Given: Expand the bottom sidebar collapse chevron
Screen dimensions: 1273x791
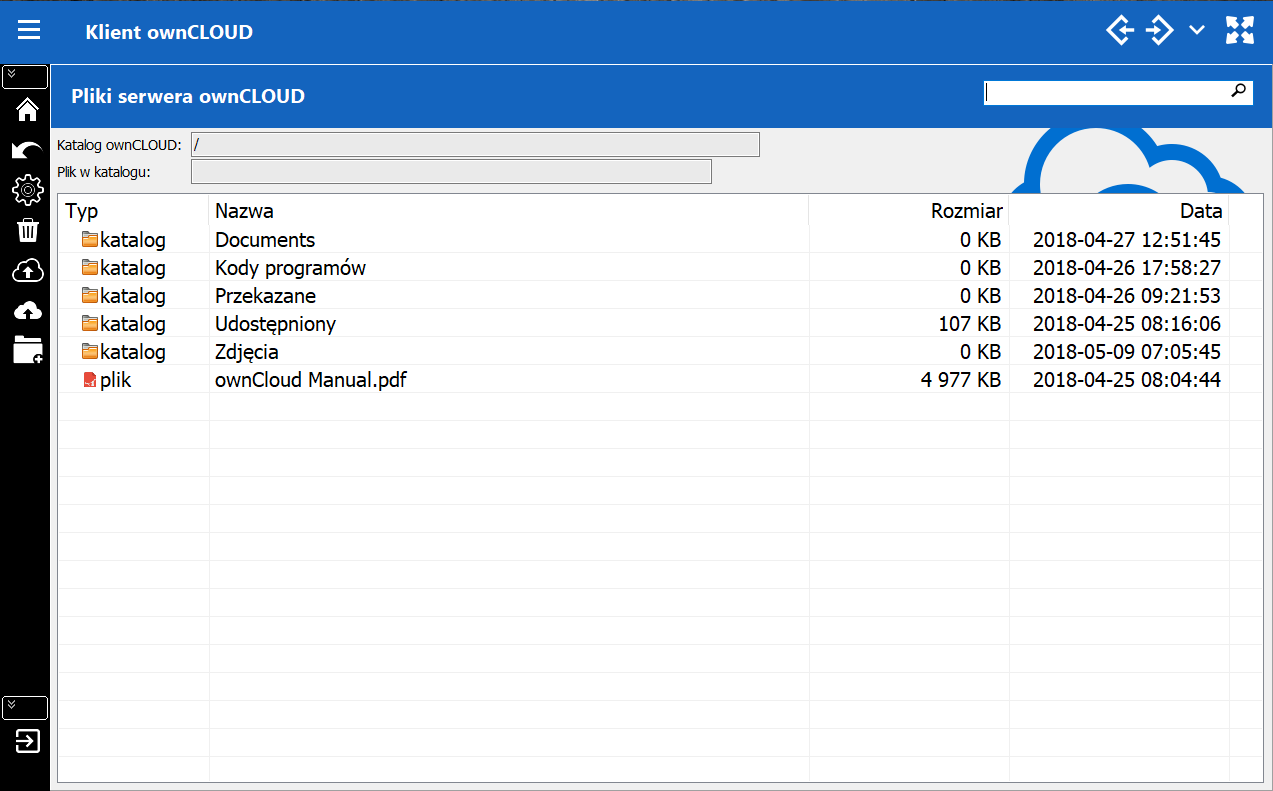Looking at the screenshot, I should point(25,708).
